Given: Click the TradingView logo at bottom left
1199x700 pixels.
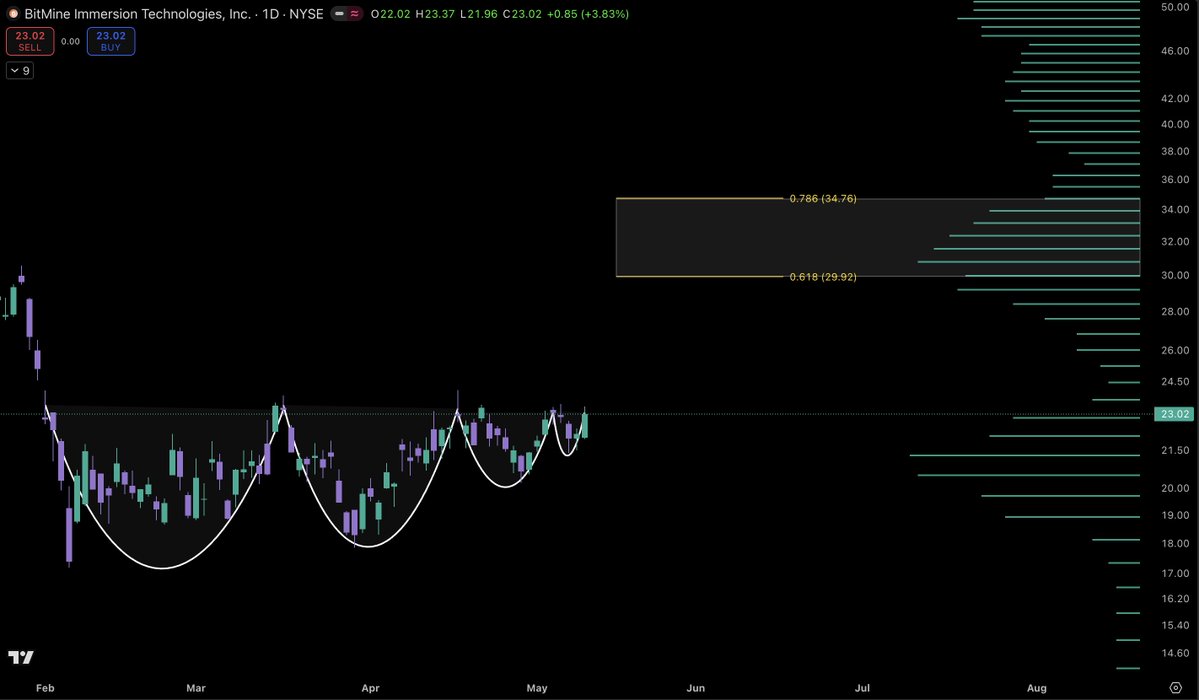Looking at the screenshot, I should (21, 657).
